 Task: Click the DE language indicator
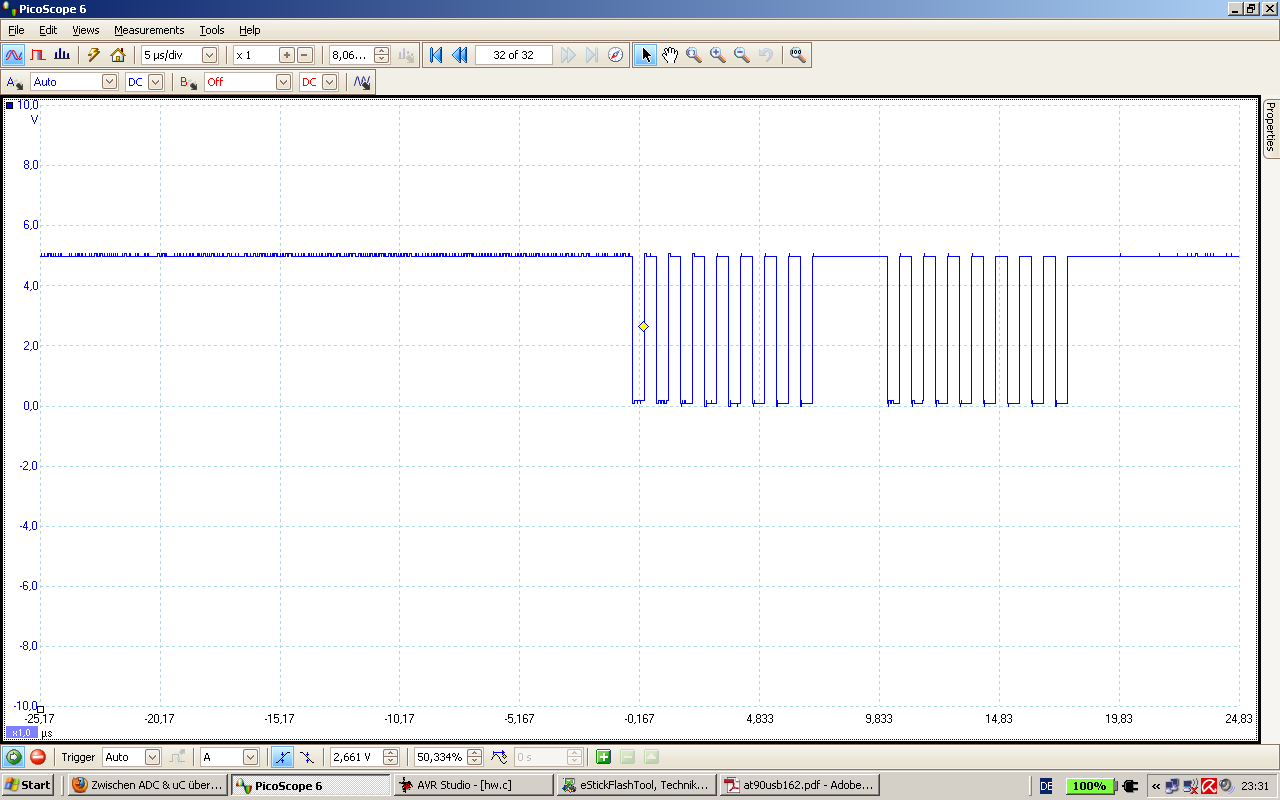(1046, 786)
